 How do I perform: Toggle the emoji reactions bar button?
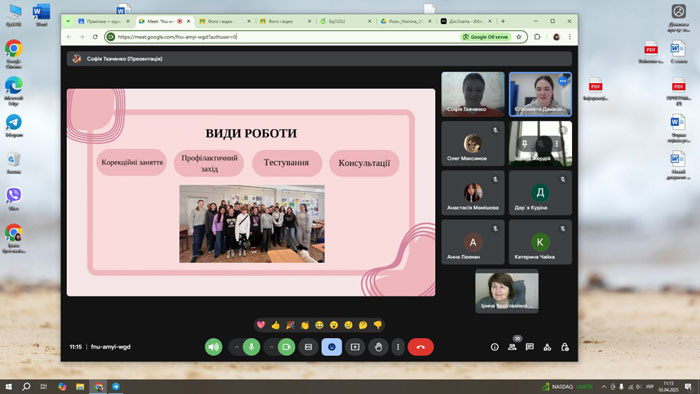click(332, 347)
